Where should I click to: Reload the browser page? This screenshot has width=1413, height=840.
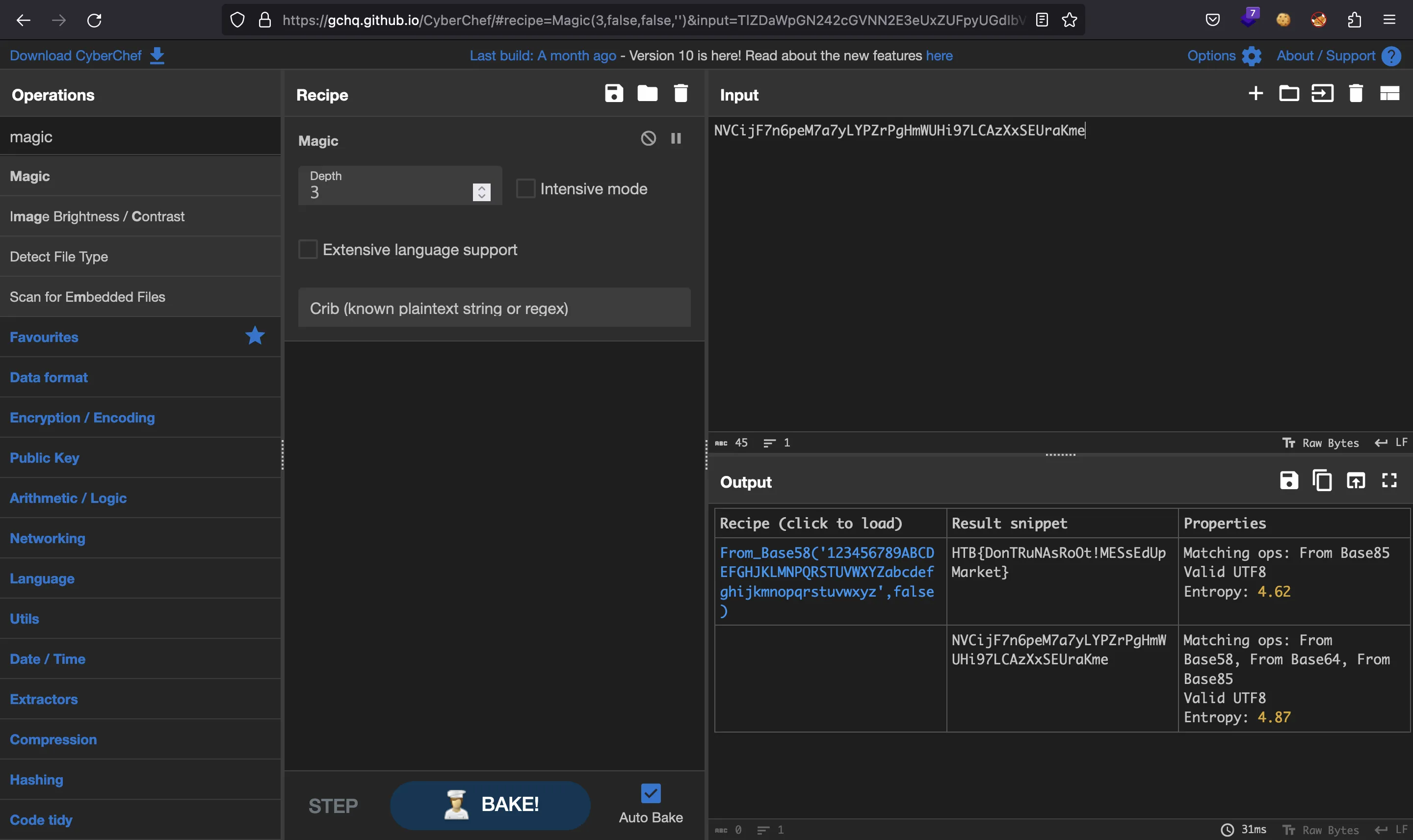click(94, 21)
